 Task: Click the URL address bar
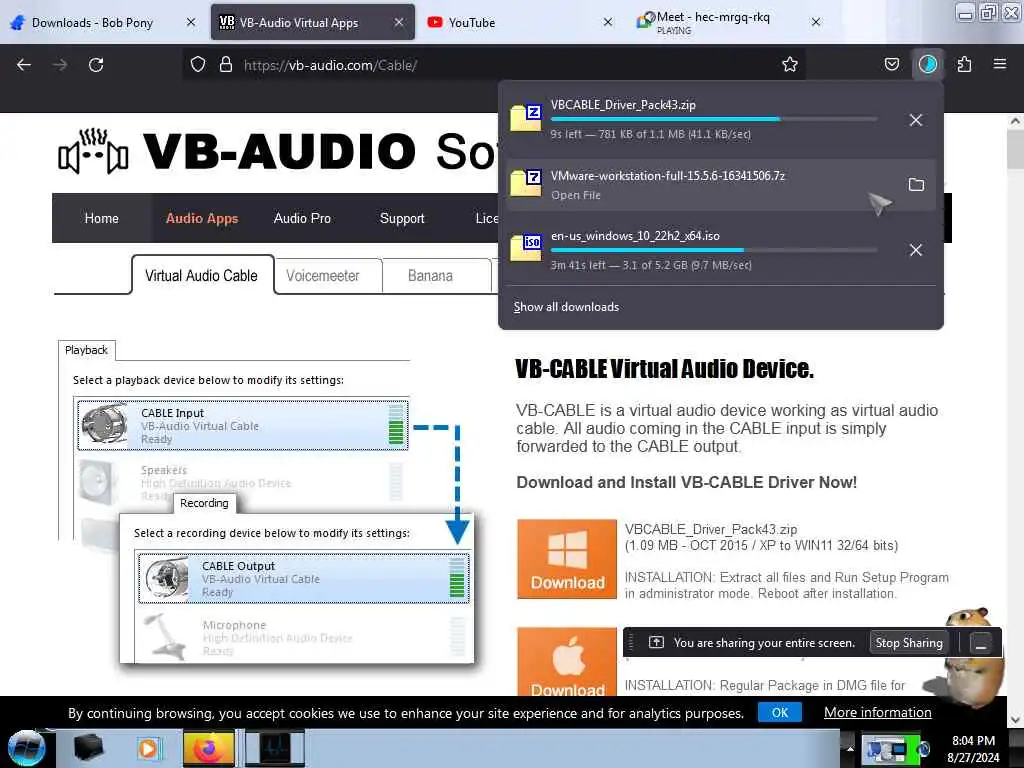pos(496,65)
